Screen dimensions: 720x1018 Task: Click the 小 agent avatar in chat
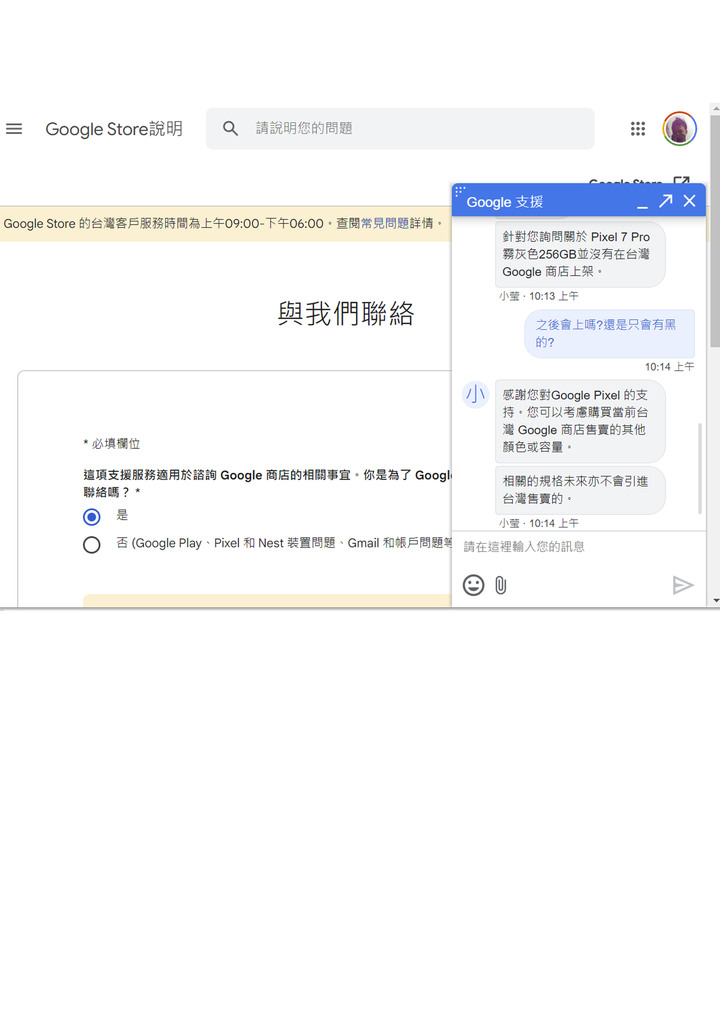pos(475,395)
